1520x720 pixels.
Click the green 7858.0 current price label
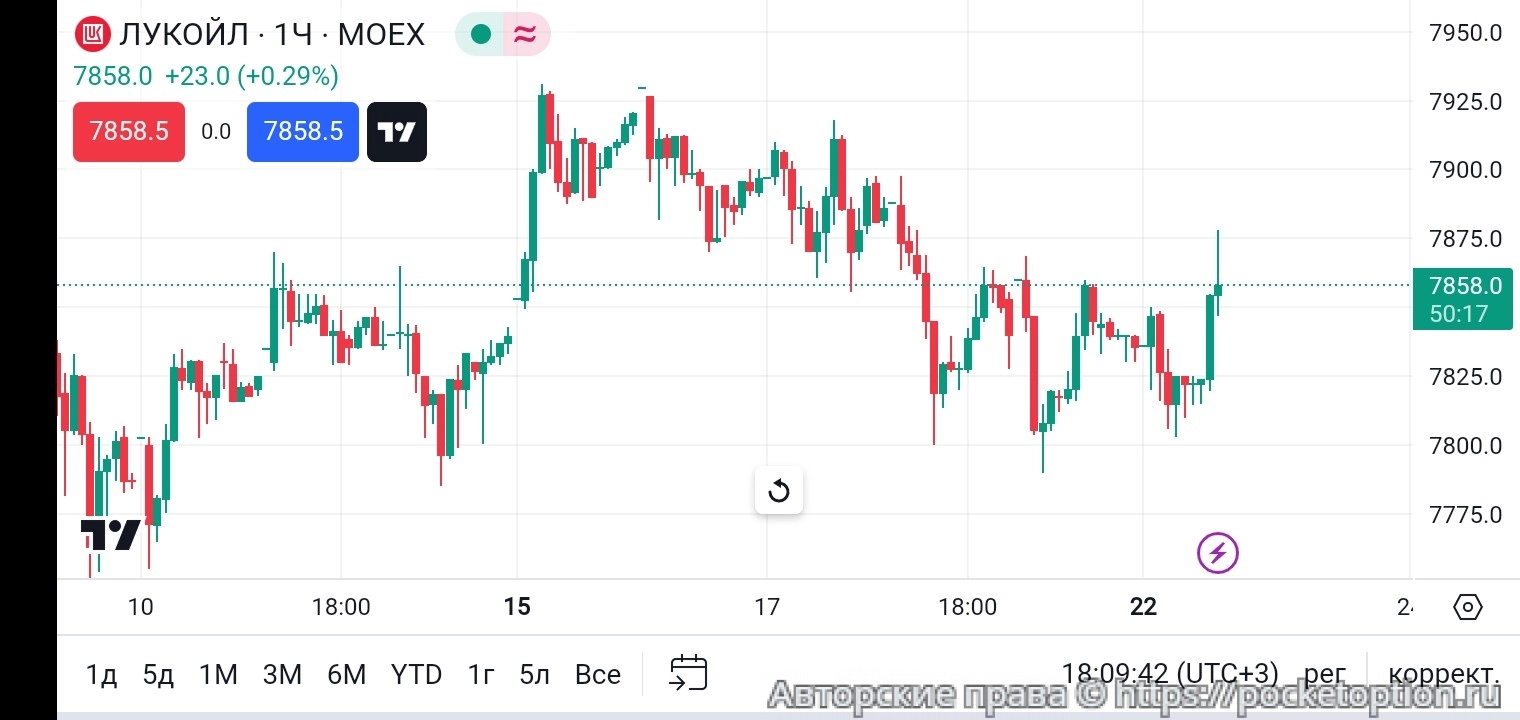click(x=1462, y=299)
